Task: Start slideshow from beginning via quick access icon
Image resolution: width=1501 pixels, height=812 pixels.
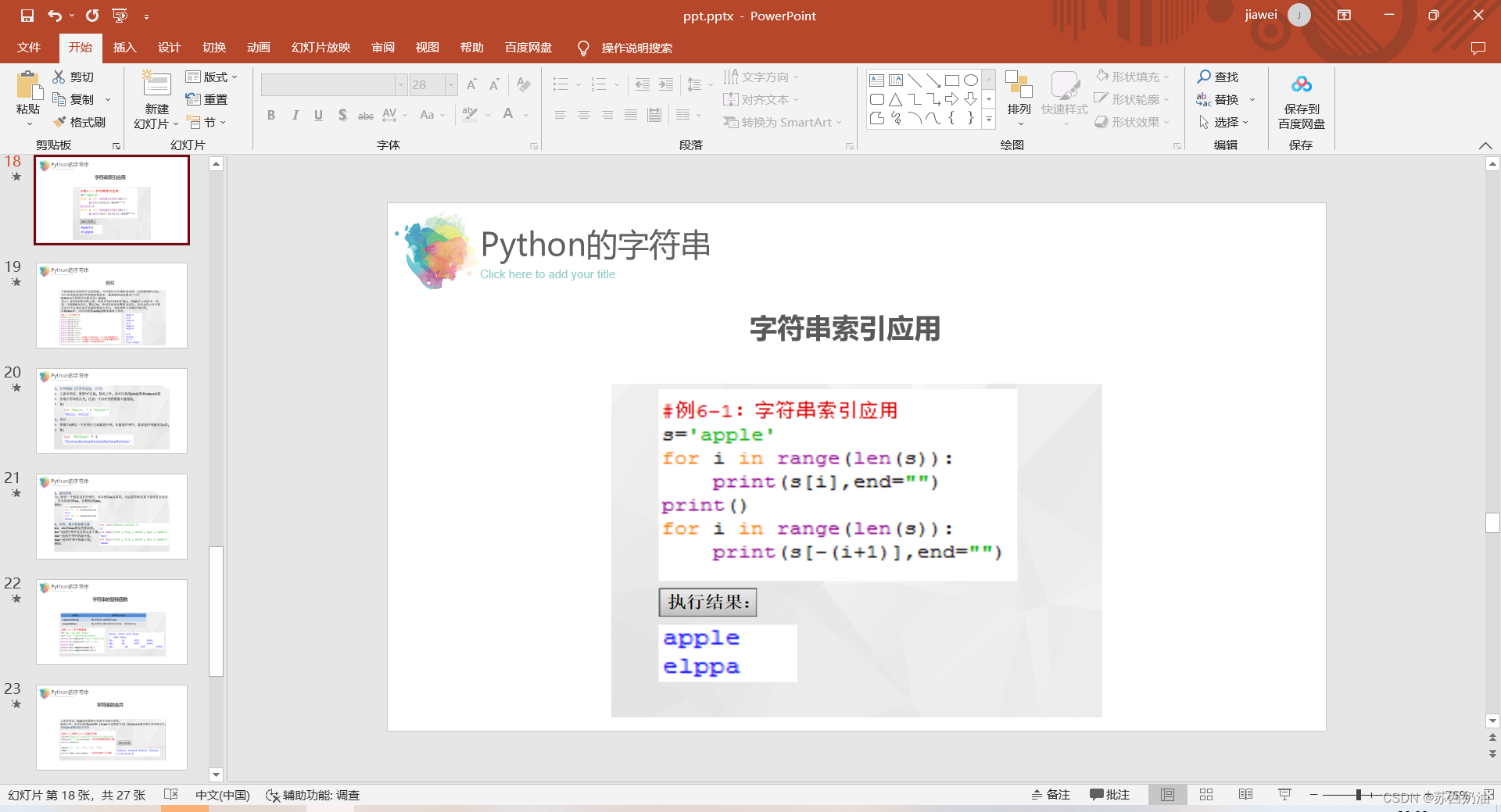Action: (x=120, y=16)
